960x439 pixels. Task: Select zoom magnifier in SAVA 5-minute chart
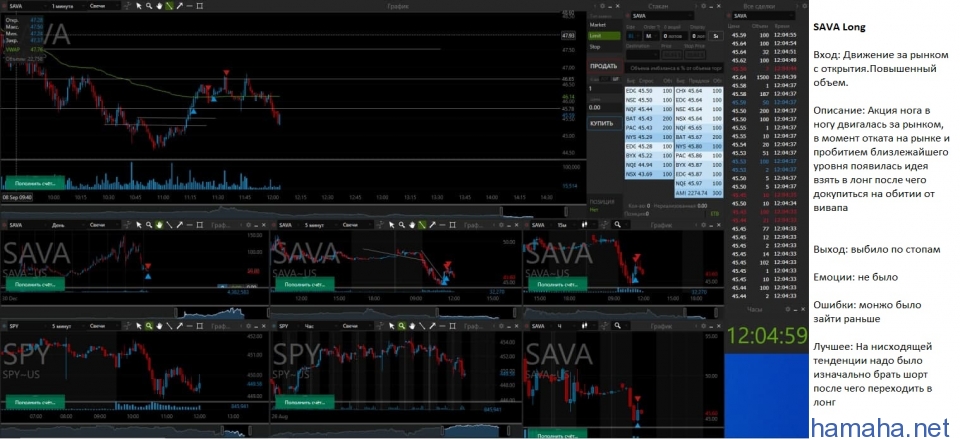coord(401,225)
